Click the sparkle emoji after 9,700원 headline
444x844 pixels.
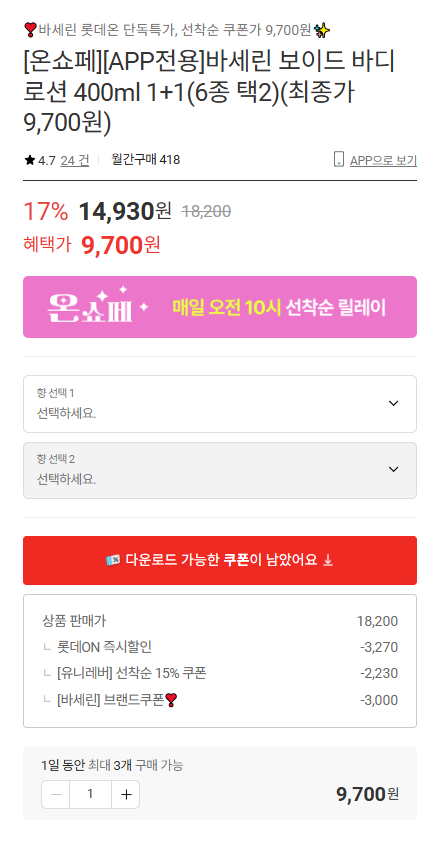[x=322, y=31]
